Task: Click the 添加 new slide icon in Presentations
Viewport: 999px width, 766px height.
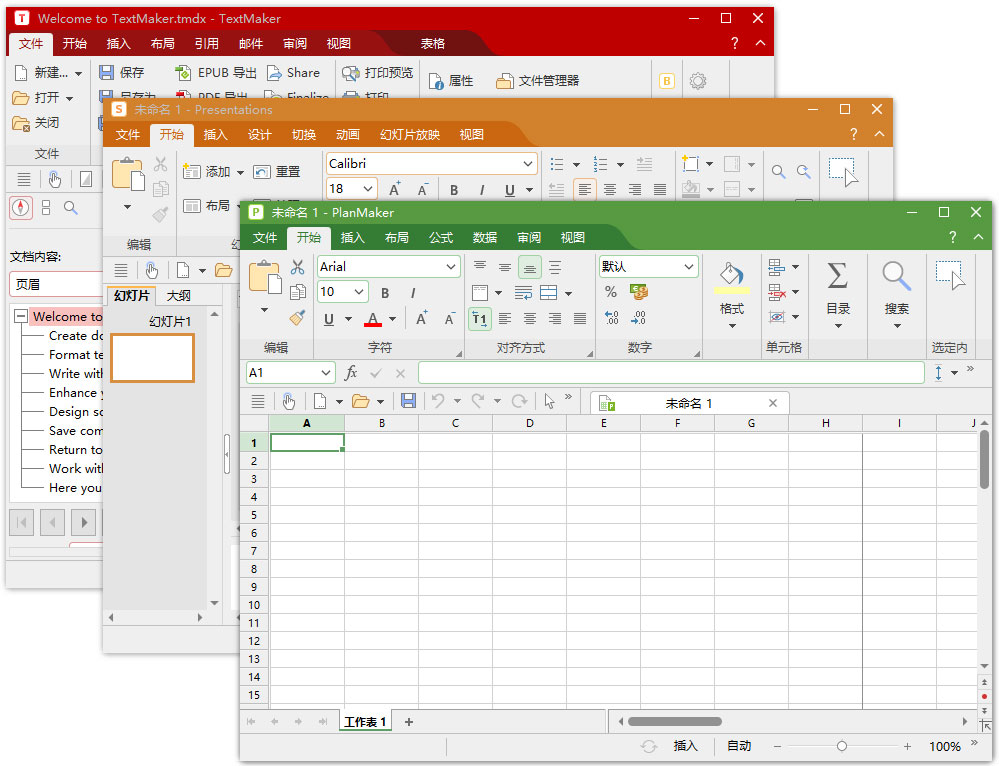Action: point(192,171)
